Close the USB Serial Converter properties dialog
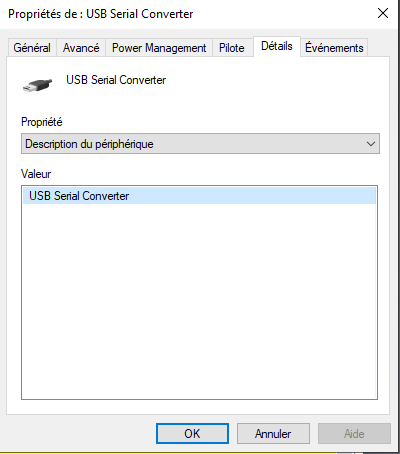Viewport: 400px width, 454px height. tap(383, 14)
